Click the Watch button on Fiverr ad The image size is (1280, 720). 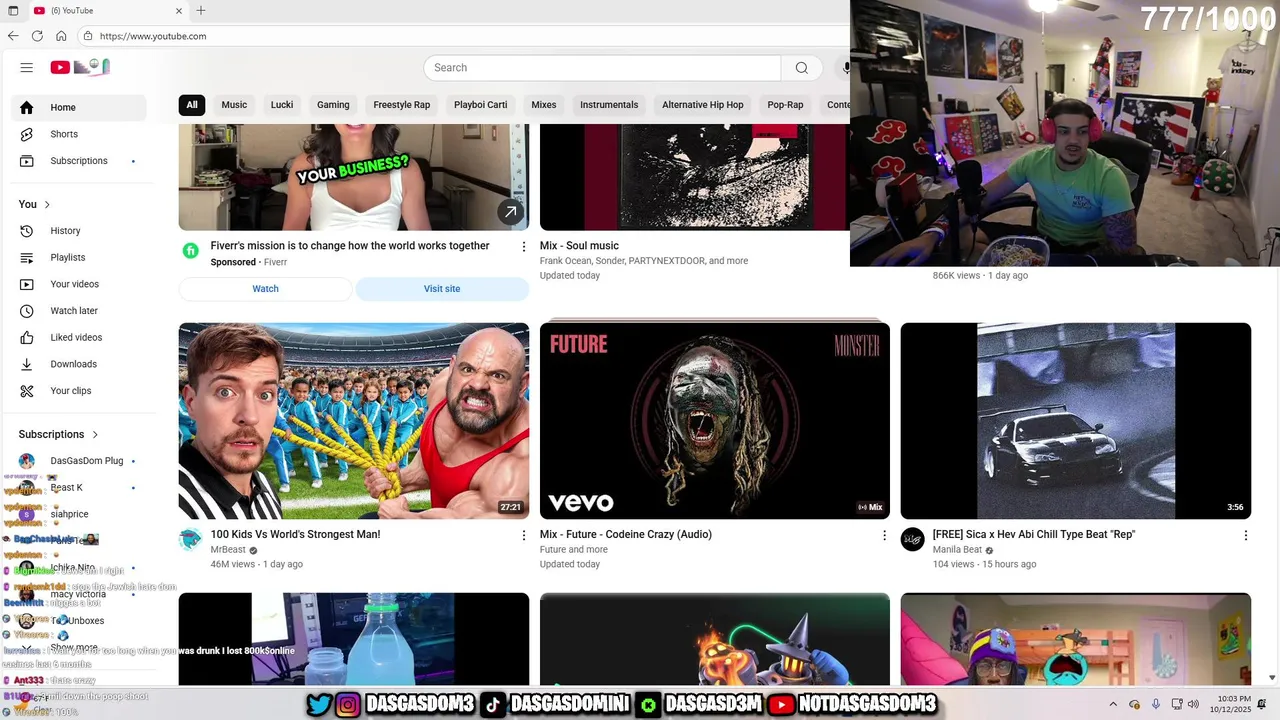[265, 289]
